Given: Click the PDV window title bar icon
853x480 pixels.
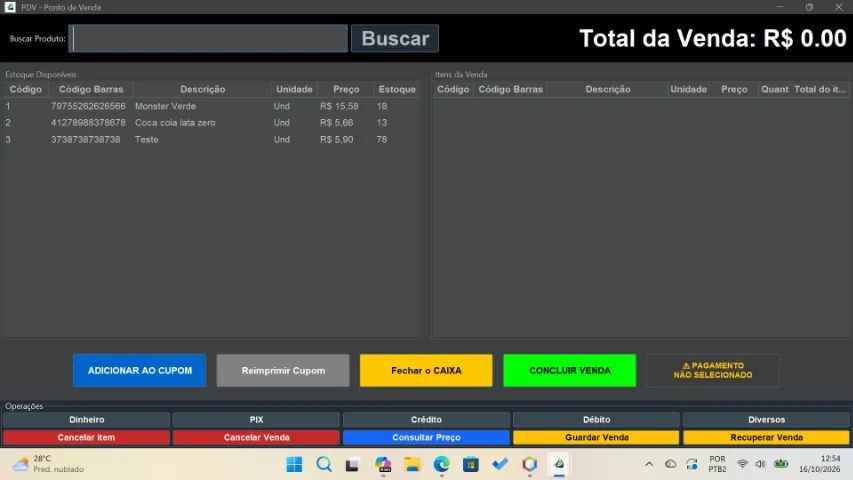Looking at the screenshot, I should pos(10,7).
